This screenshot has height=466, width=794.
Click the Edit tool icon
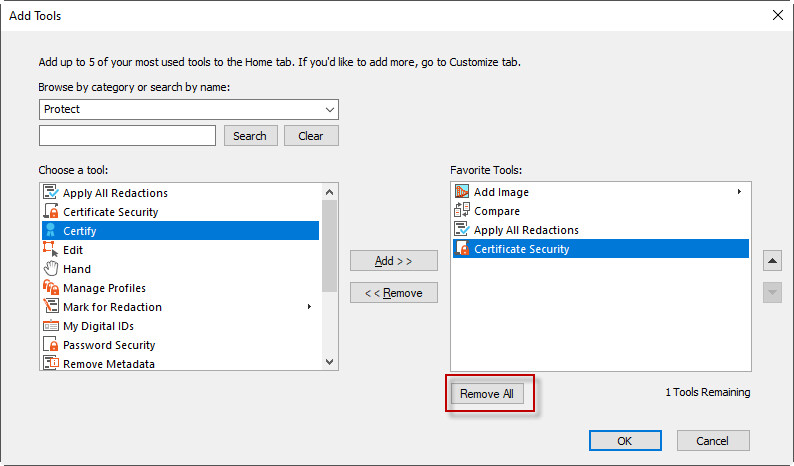coord(51,250)
